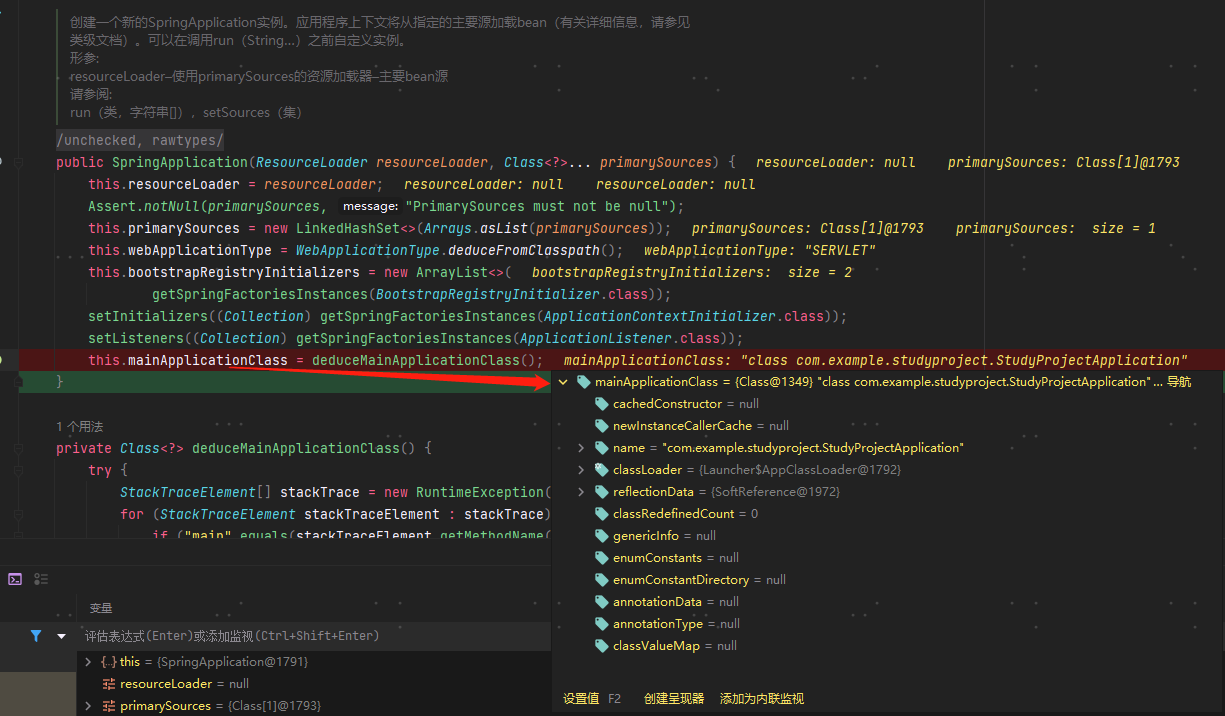
Task: Focus the evaluate expression input field
Action: (315, 636)
